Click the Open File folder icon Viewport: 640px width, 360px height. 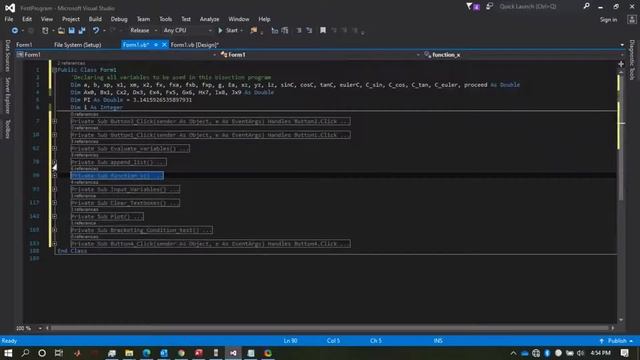(61, 31)
